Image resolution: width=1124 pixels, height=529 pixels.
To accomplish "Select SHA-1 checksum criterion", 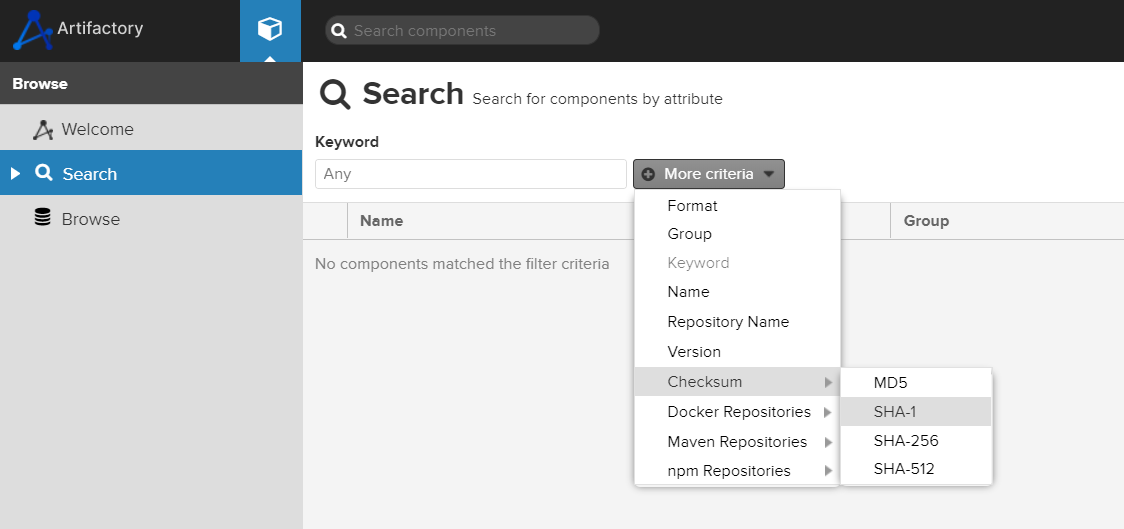I will coord(895,411).
